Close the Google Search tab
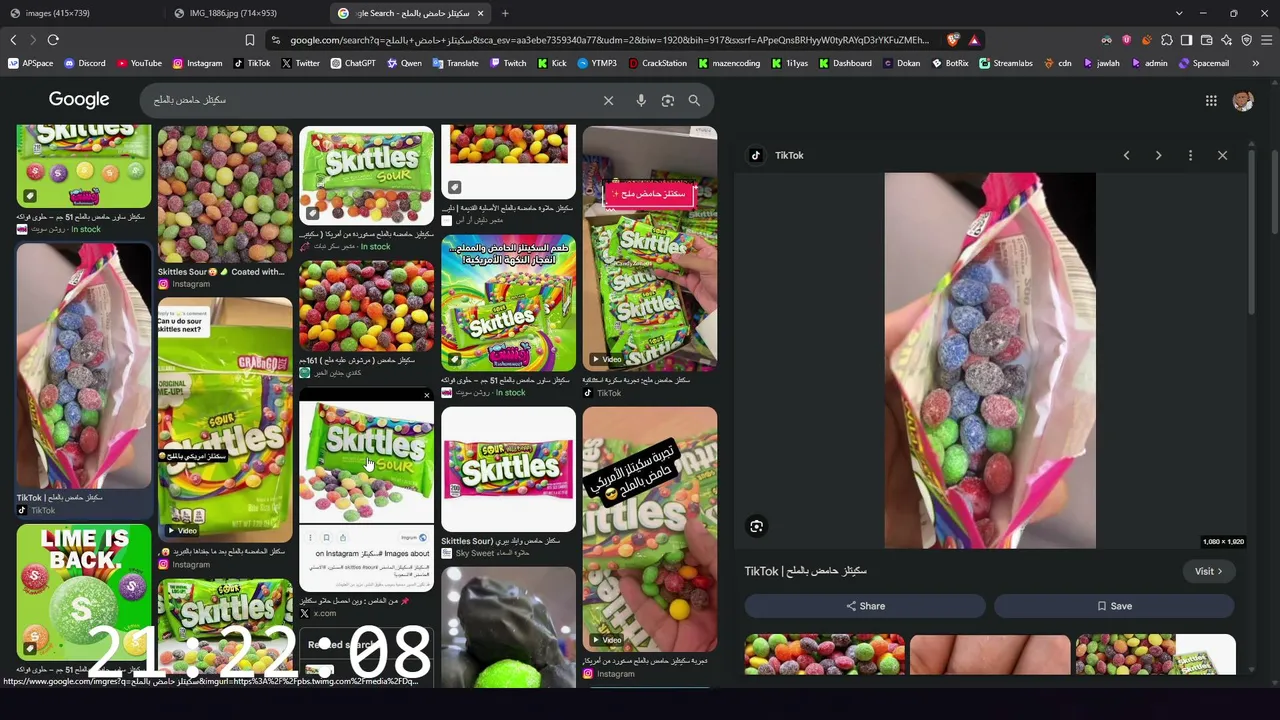 (x=480, y=13)
